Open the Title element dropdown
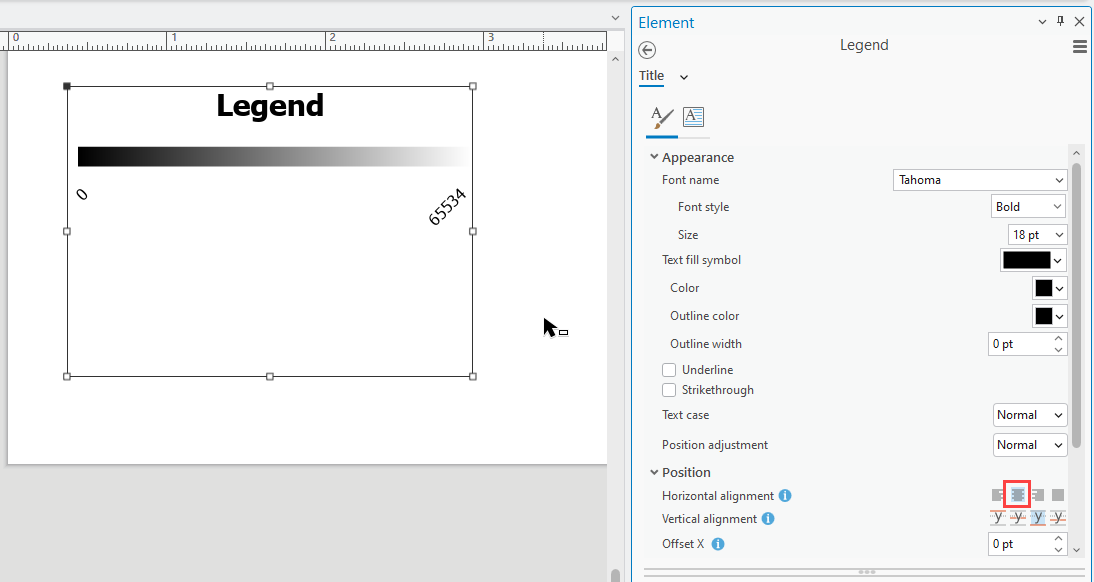Image resolution: width=1094 pixels, height=582 pixels. pyautogui.click(x=684, y=76)
